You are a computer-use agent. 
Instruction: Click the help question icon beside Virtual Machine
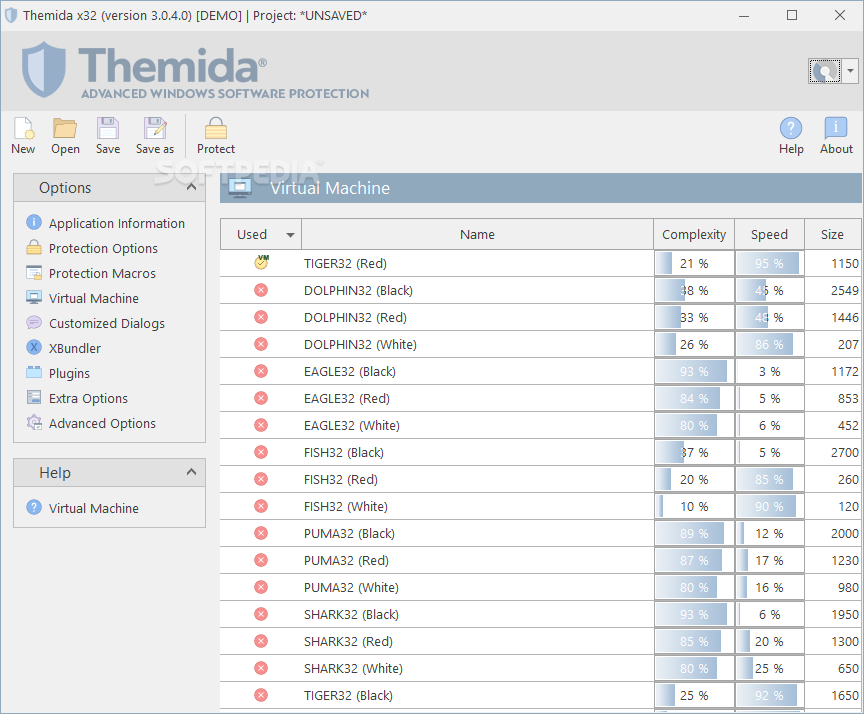[34, 507]
